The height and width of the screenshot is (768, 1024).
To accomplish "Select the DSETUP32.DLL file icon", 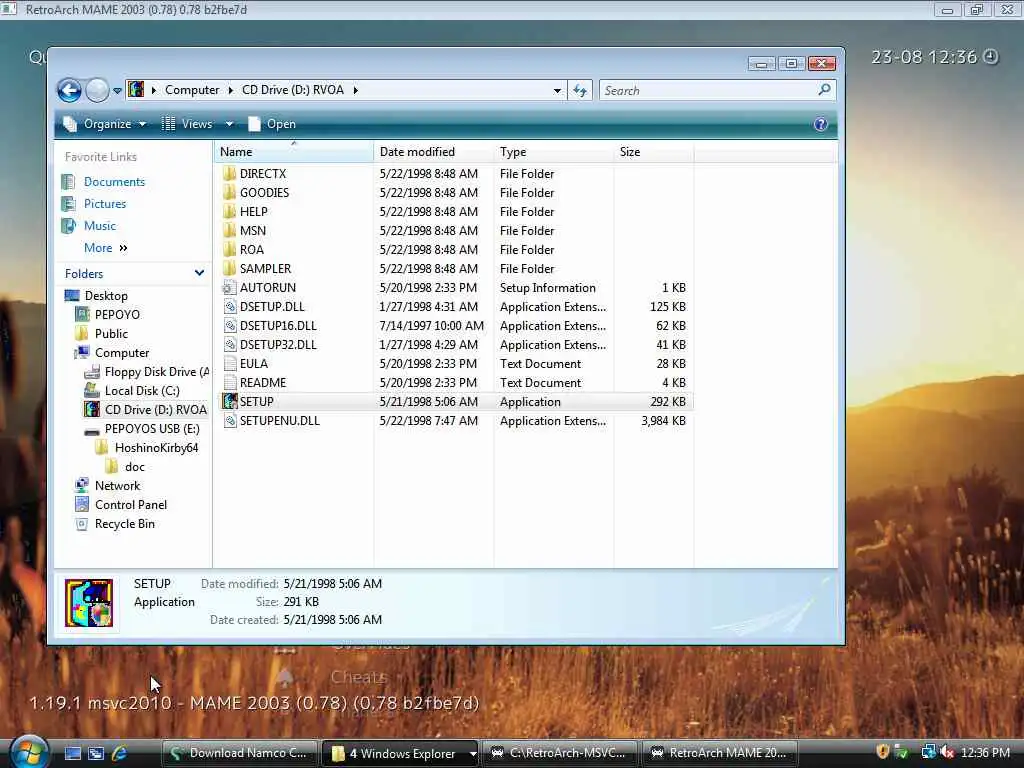I will pyautogui.click(x=229, y=345).
